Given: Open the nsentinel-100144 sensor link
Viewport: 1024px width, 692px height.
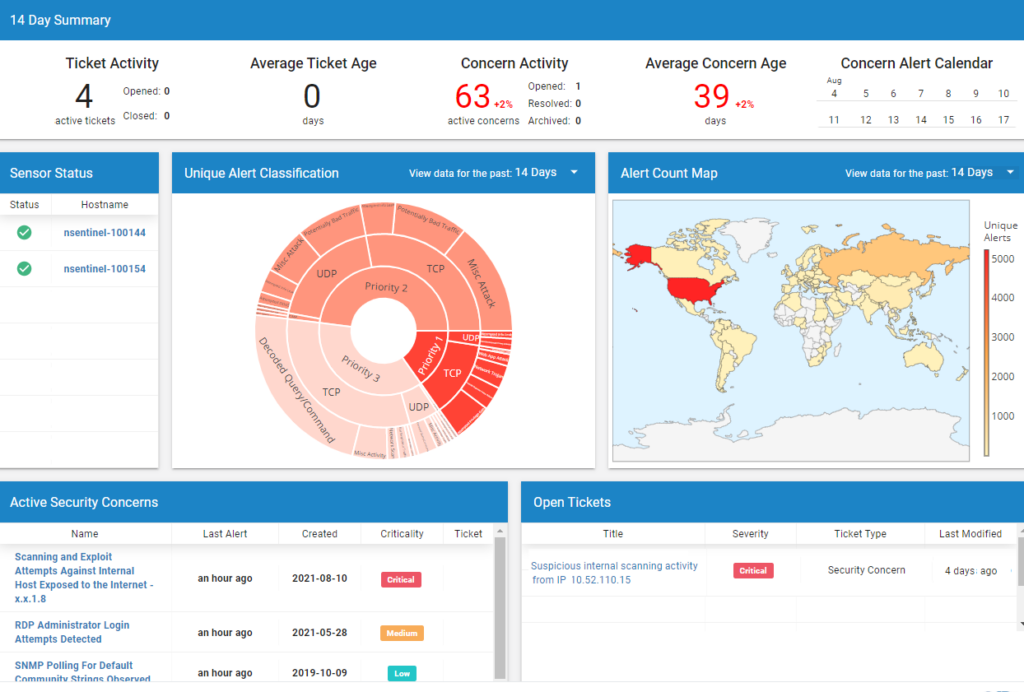Looking at the screenshot, I should (104, 232).
